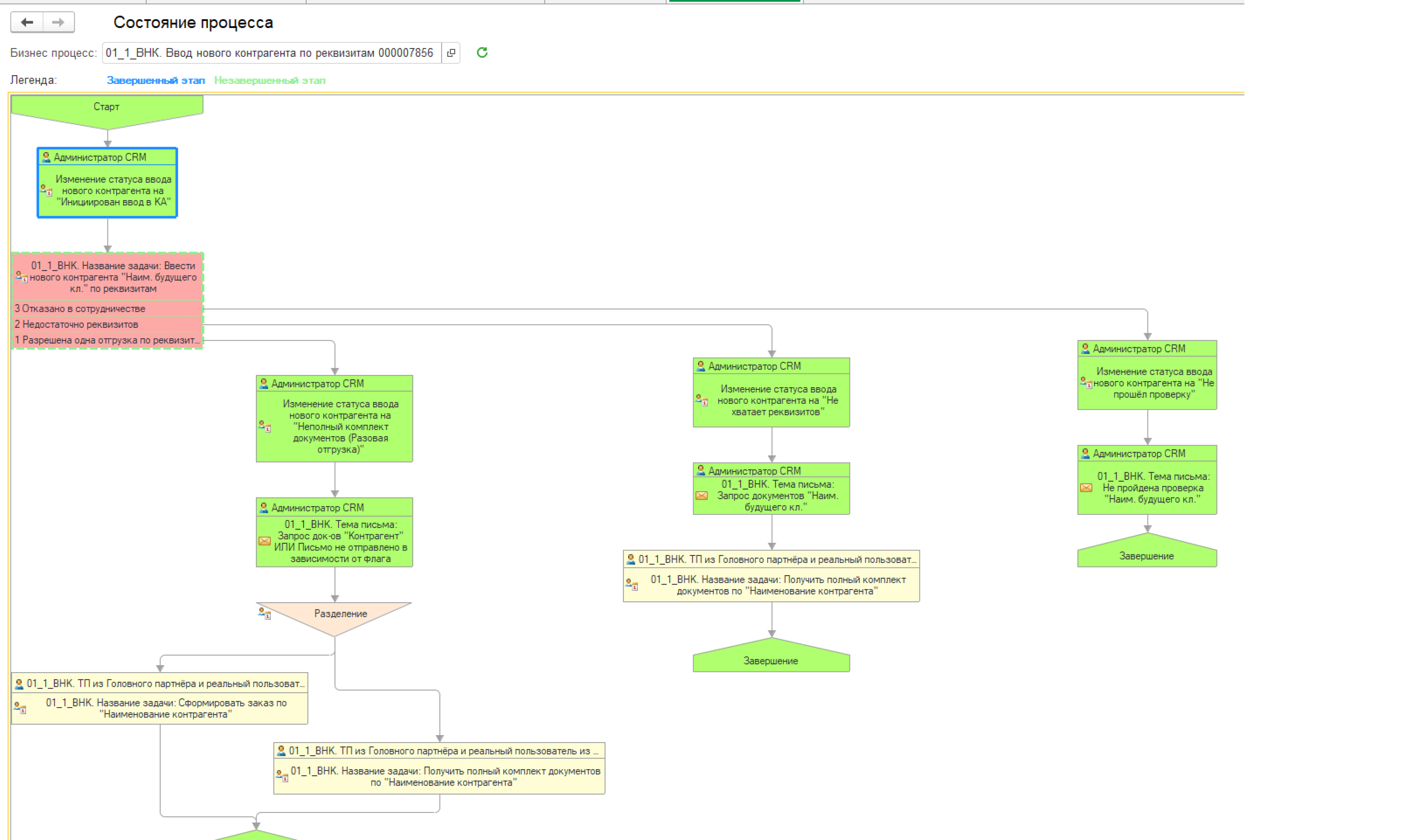The image size is (1419, 840).
Task: Select the "Не прошёл проверку" status block
Action: click(x=1147, y=375)
